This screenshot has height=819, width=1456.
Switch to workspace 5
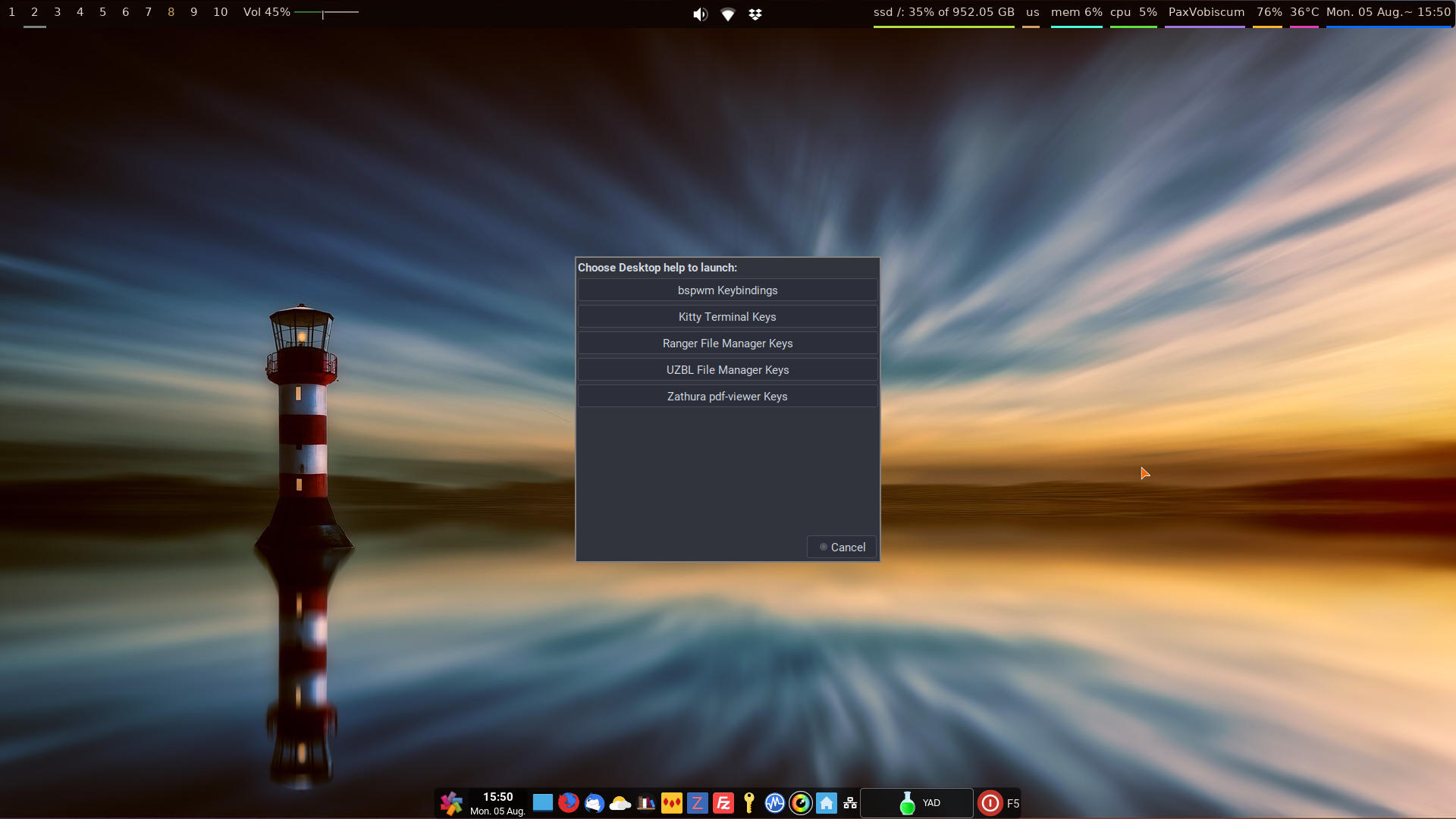[103, 12]
